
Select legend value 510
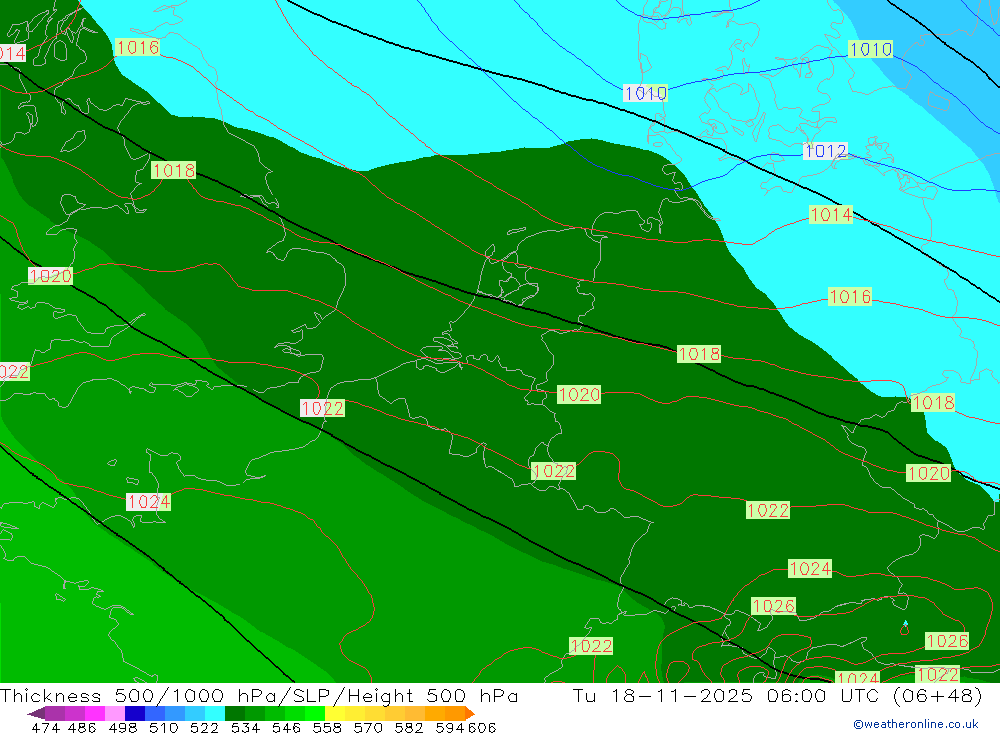163,727
